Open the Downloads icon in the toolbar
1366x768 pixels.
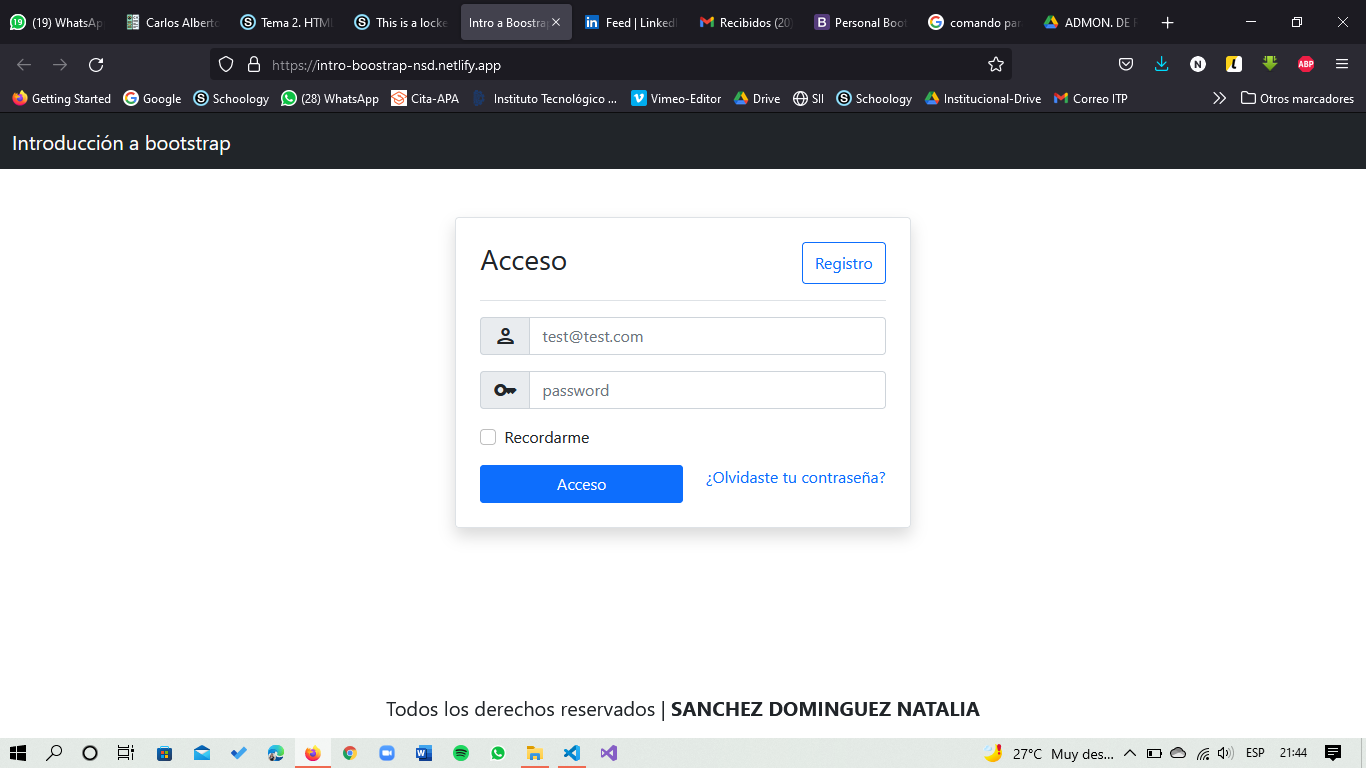point(1161,64)
